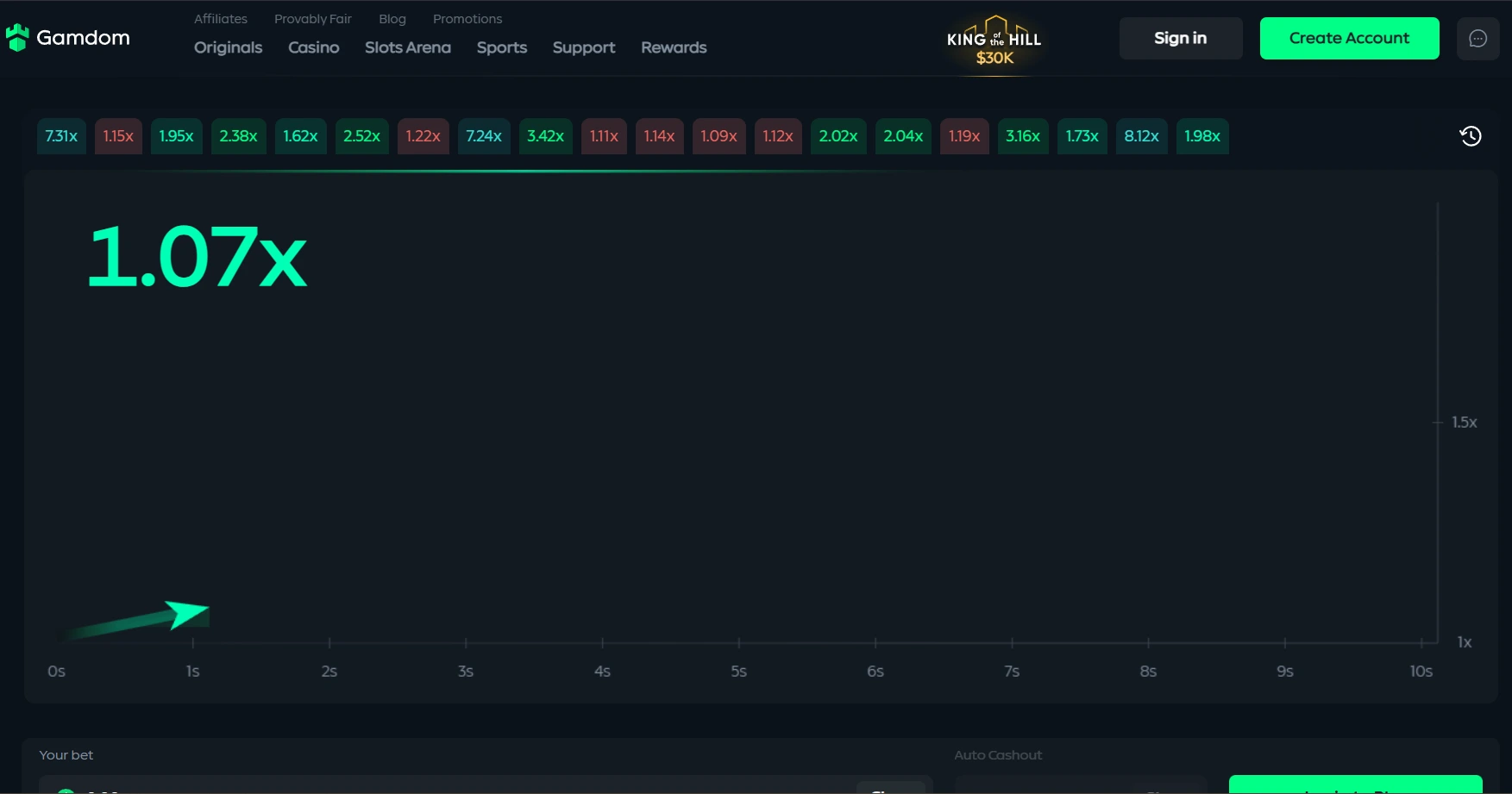The width and height of the screenshot is (1512, 794).
Task: Click the Sign in button
Action: click(x=1181, y=38)
